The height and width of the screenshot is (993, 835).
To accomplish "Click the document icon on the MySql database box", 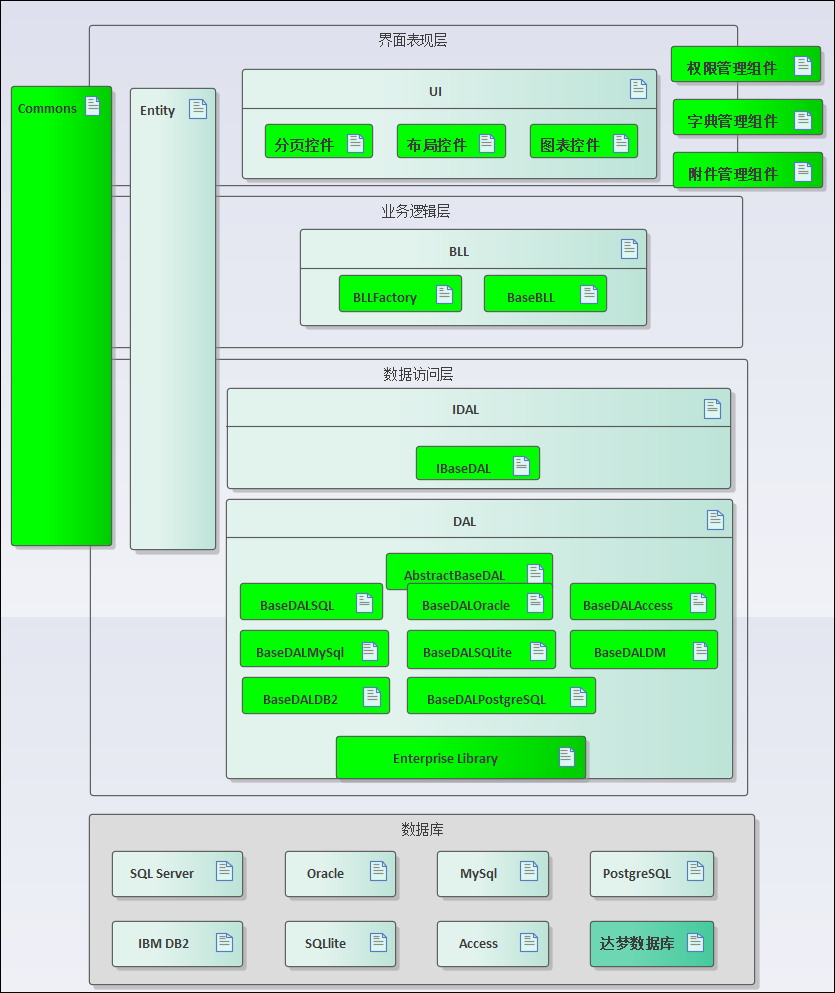I will coord(529,871).
